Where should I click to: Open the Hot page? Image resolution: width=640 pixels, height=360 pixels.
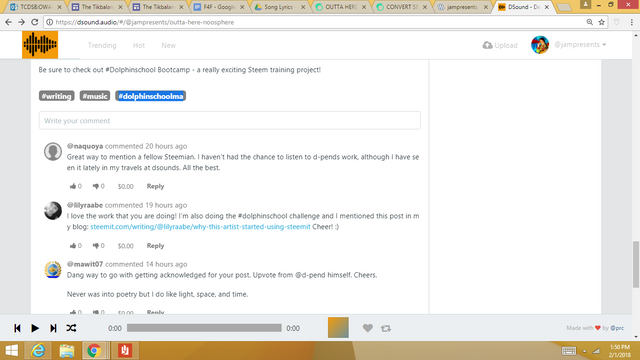[139, 45]
